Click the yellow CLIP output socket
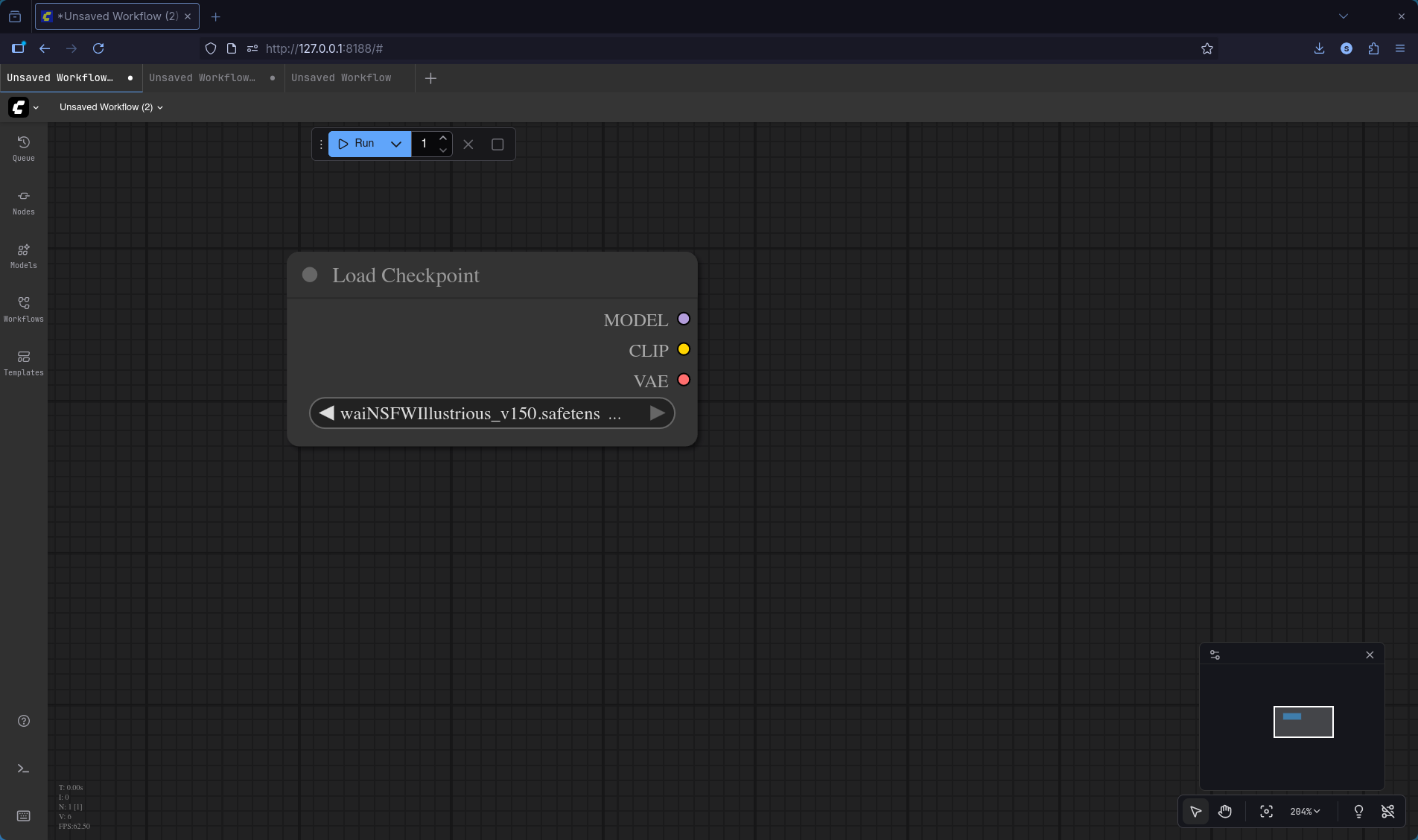The image size is (1418, 840). pyautogui.click(x=684, y=349)
